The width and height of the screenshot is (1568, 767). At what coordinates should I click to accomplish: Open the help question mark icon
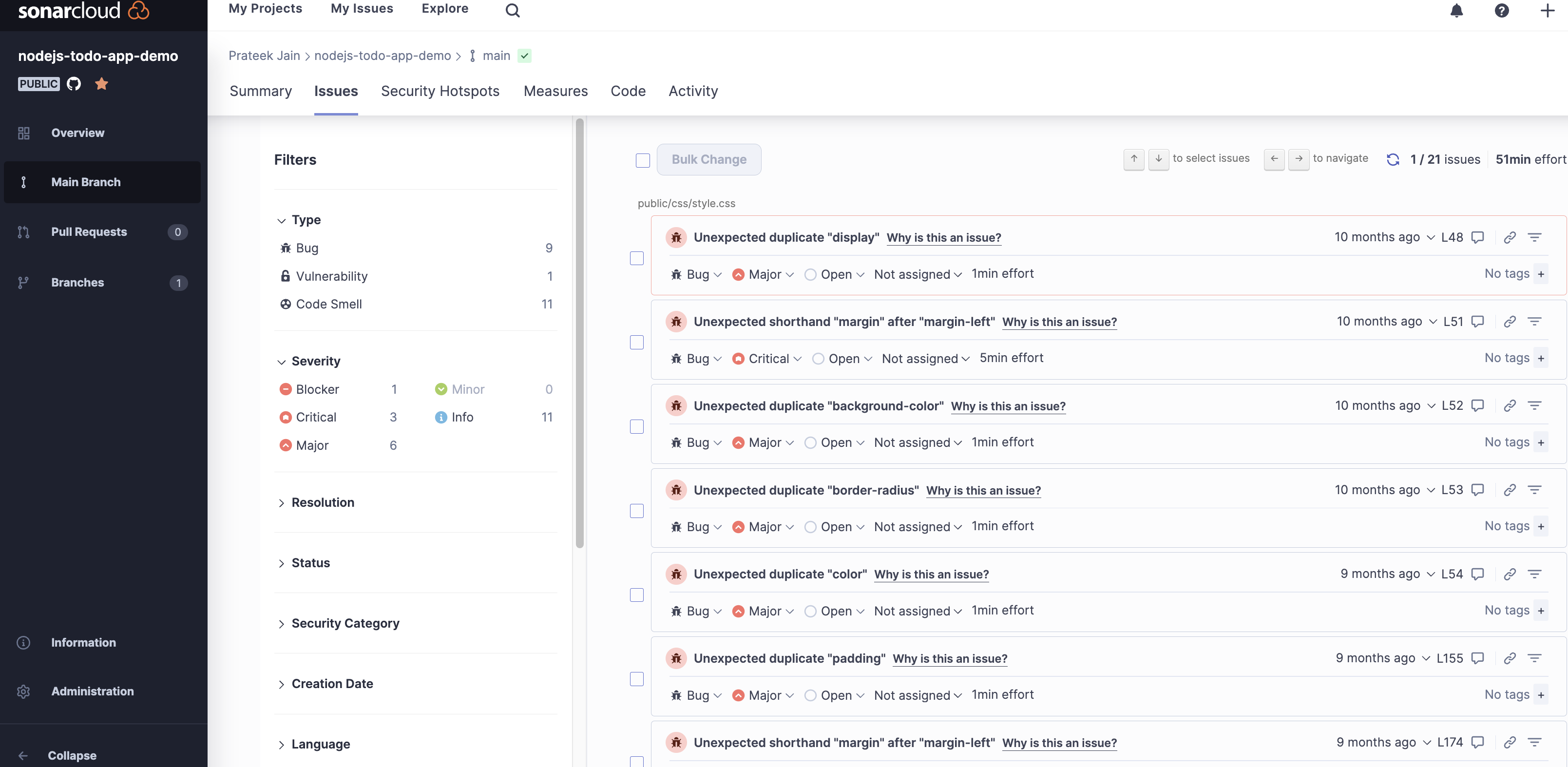[x=1501, y=10]
